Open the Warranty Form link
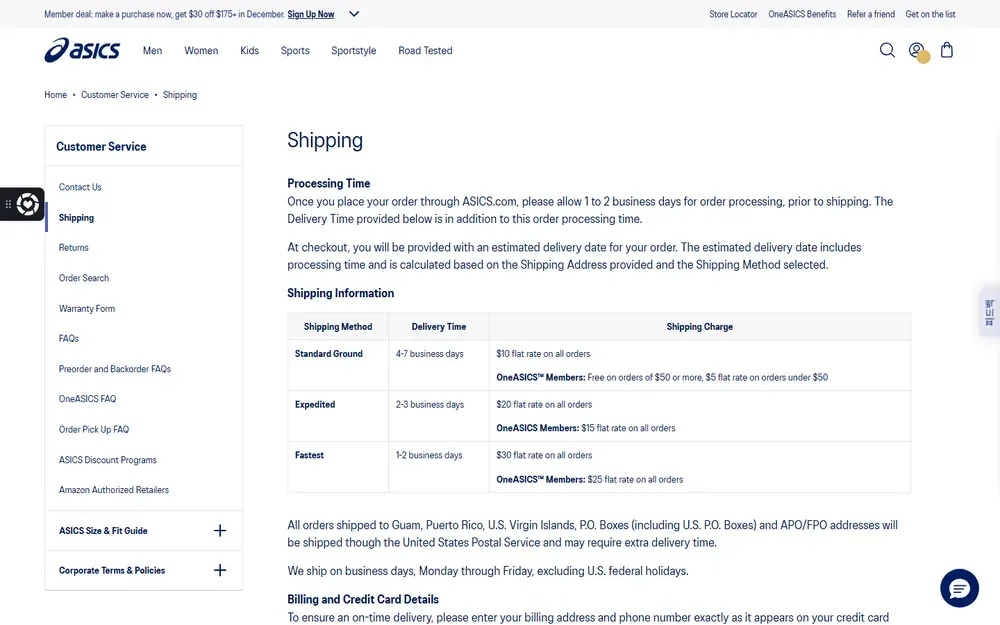 (x=87, y=309)
